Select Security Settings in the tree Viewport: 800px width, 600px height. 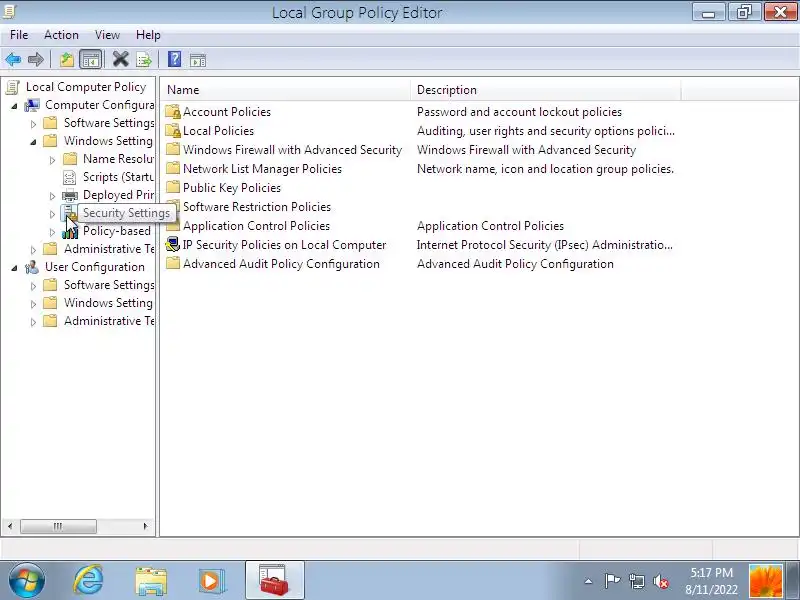(126, 213)
